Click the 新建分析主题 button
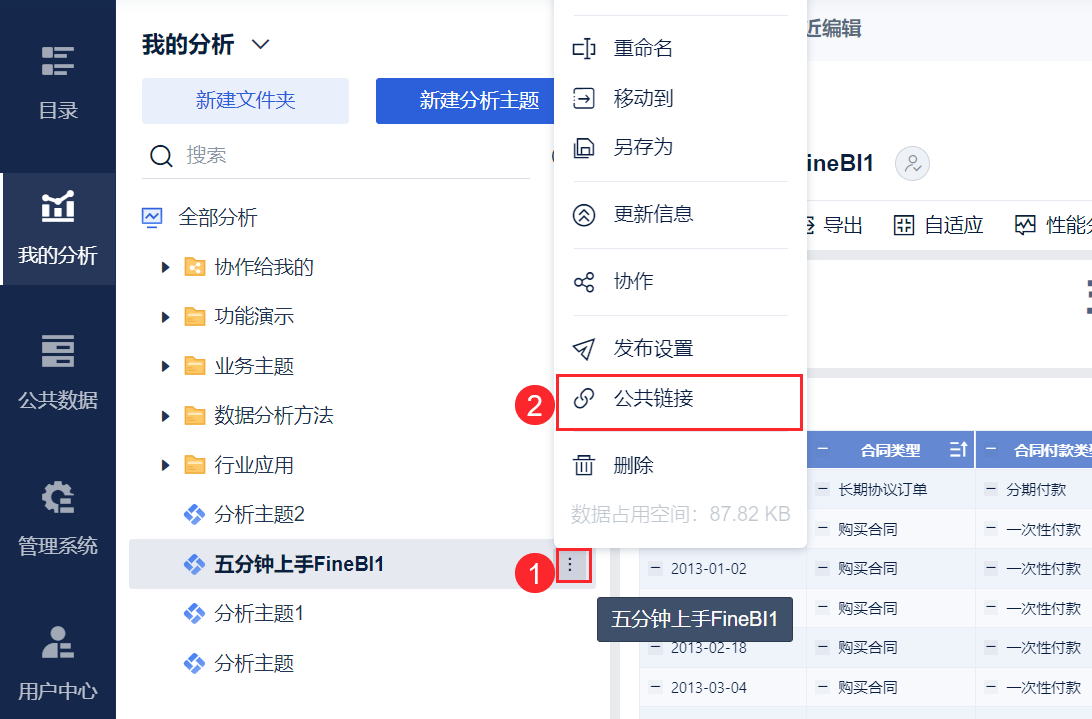Viewport: 1092px width, 719px height. [x=479, y=101]
